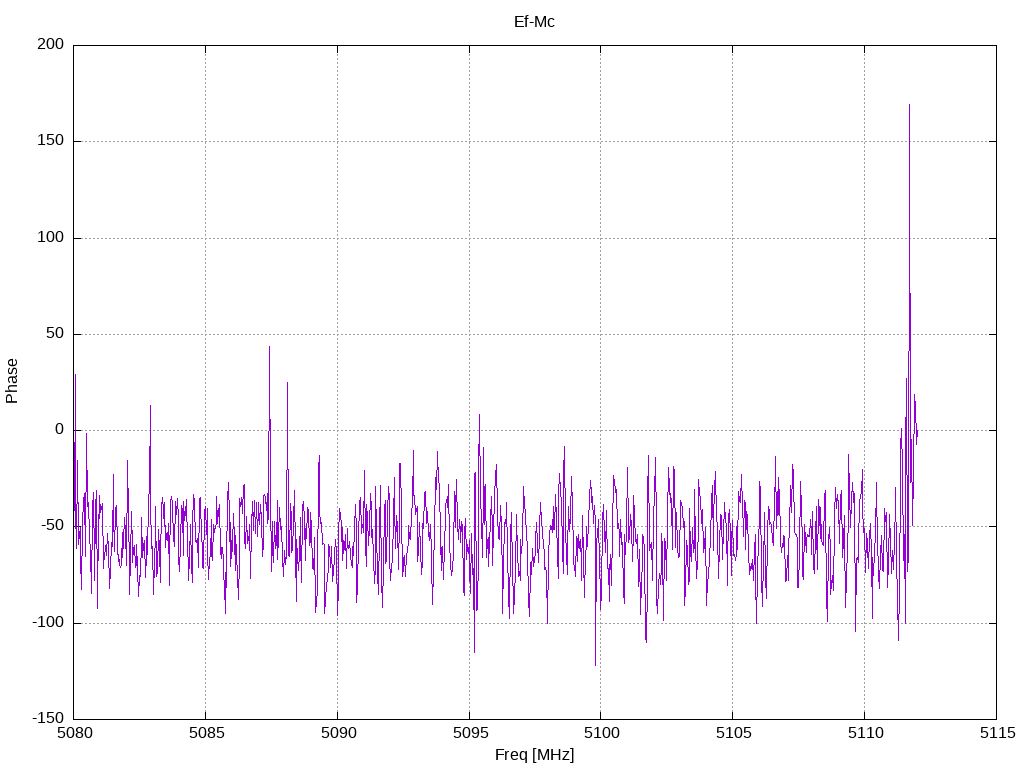Click the 5110 x-axis tick label
The width and height of the screenshot is (1024, 768).
pos(864,734)
